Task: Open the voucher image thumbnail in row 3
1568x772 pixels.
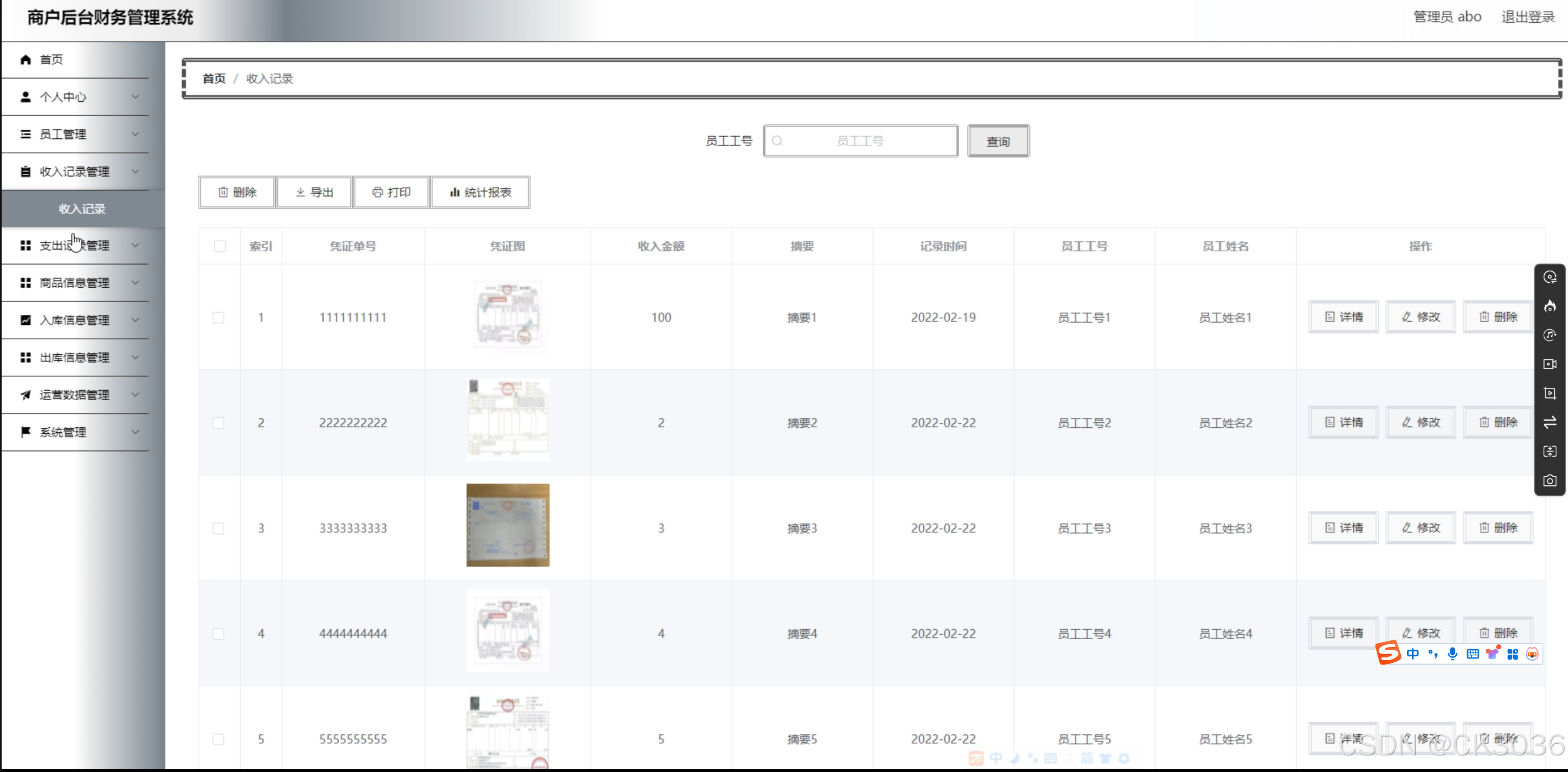Action: 508,525
